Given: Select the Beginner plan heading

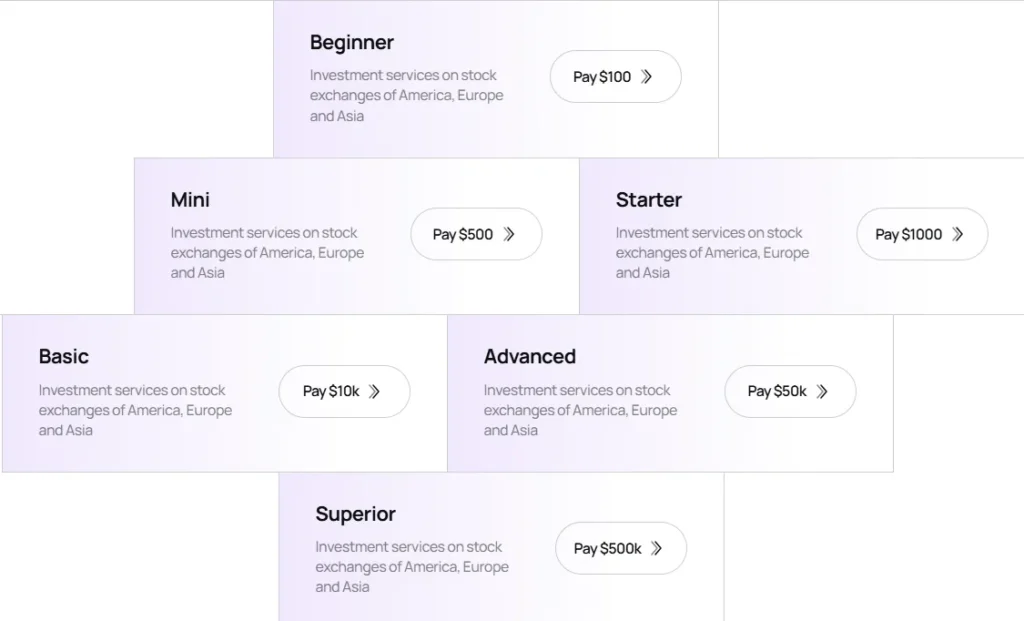Looking at the screenshot, I should [351, 43].
